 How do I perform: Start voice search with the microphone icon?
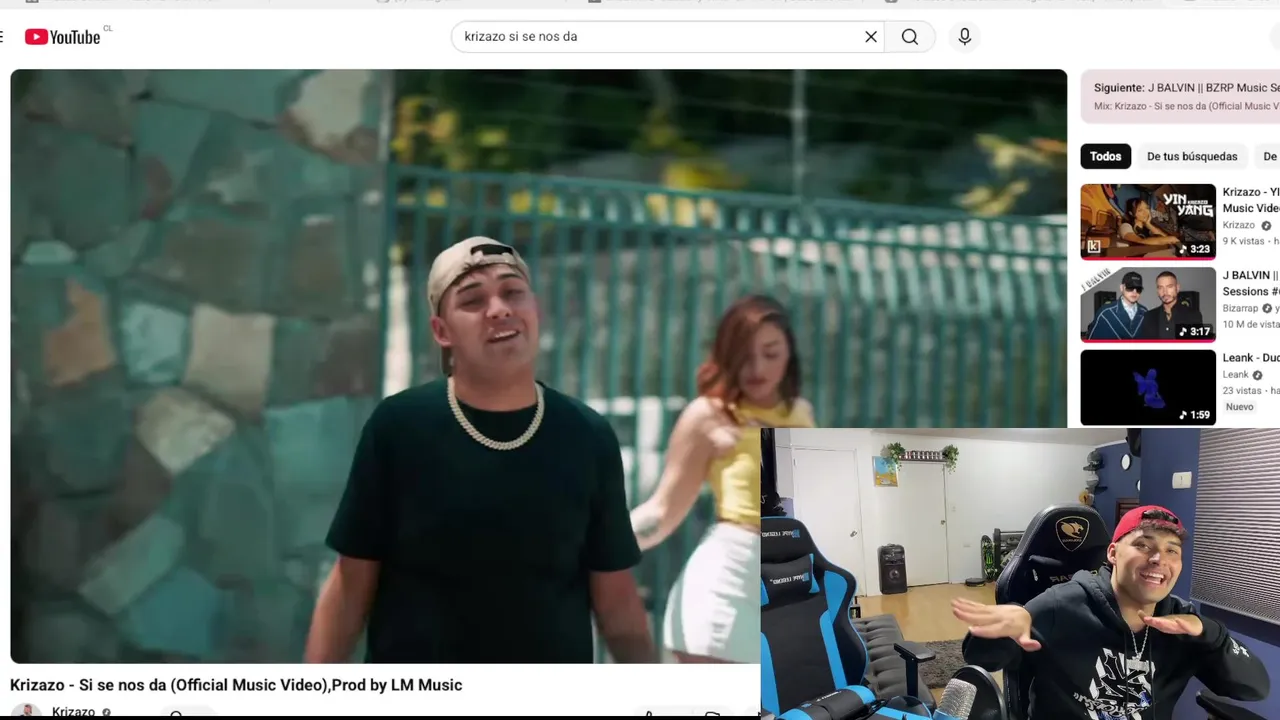[x=964, y=37]
